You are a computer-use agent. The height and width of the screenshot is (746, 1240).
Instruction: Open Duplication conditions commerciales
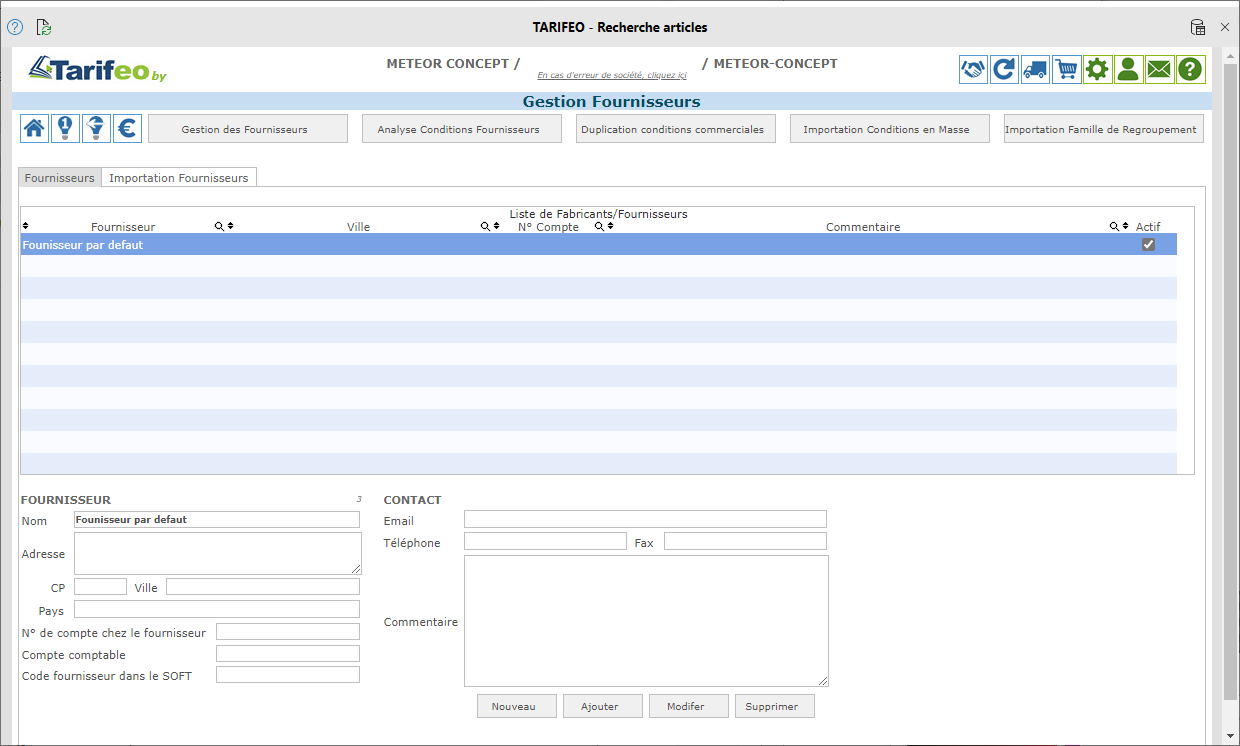[x=676, y=129]
